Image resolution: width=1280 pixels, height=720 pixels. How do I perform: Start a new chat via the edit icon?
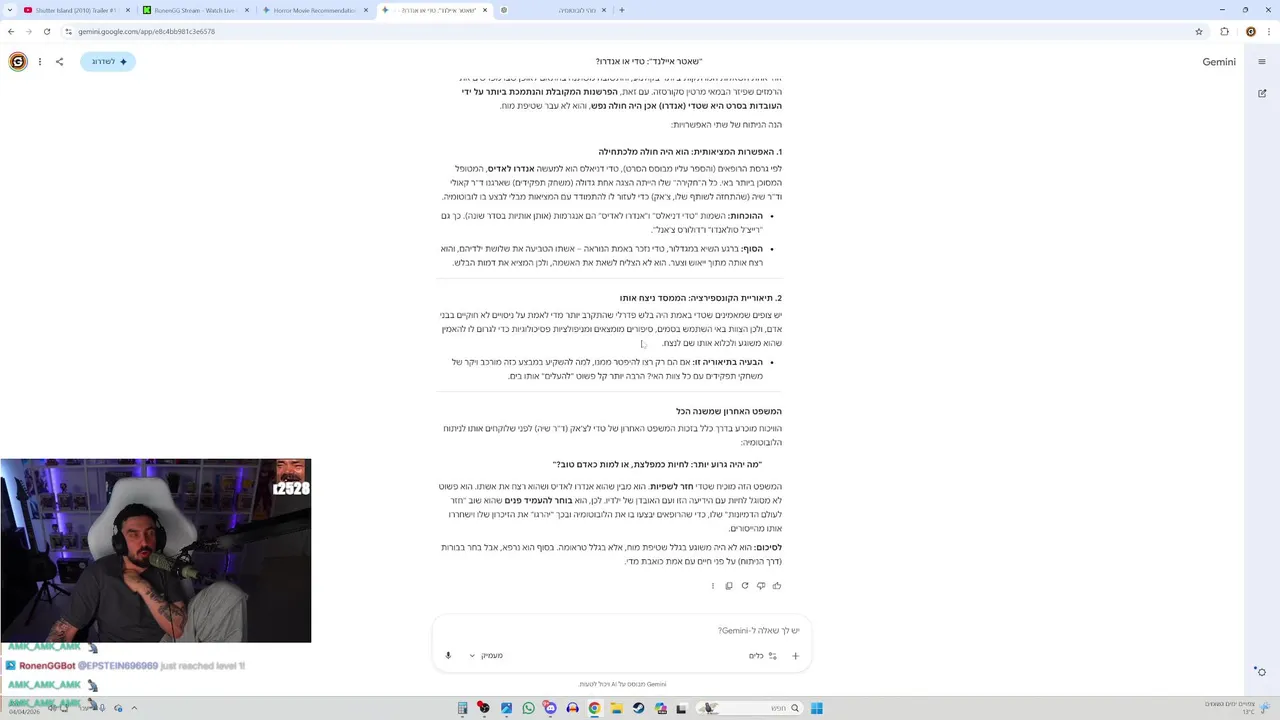pyautogui.click(x=1262, y=94)
